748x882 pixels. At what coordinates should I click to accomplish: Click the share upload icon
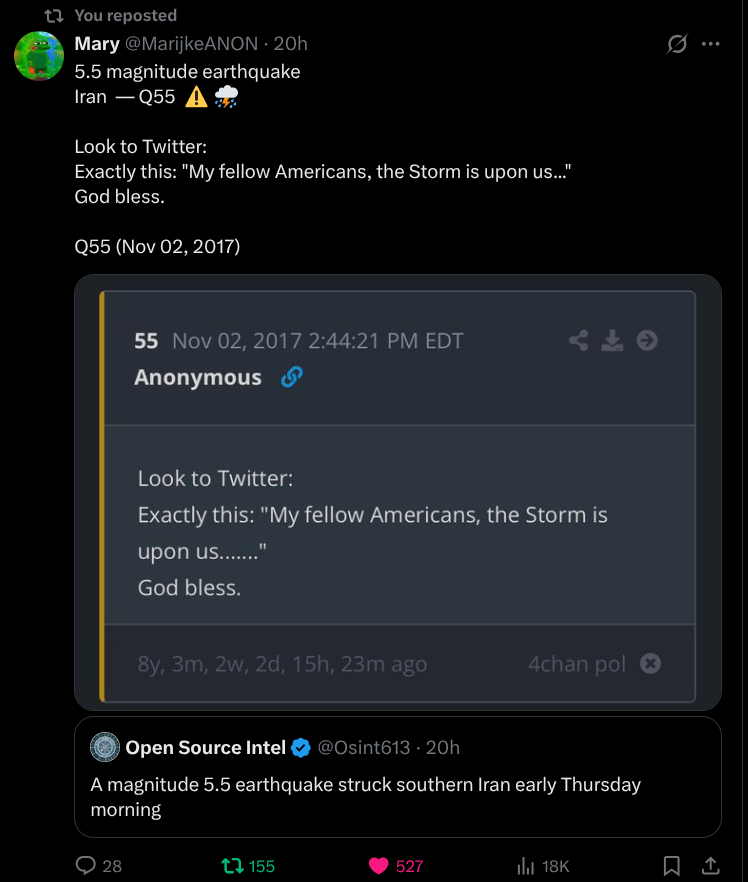click(711, 865)
